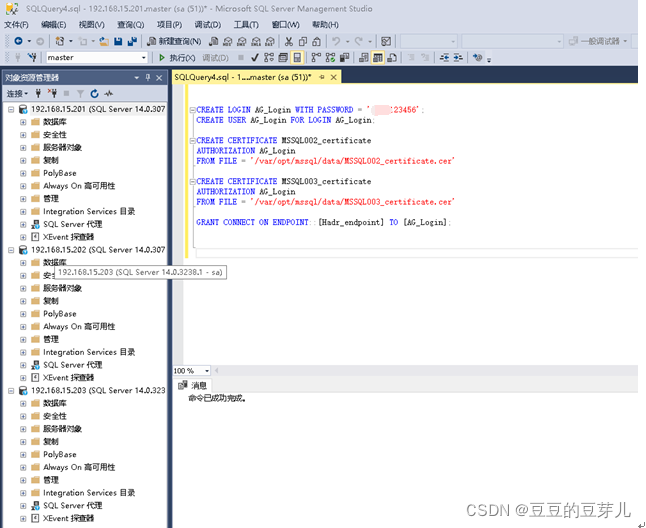Click the GRANT CONNECT ON ENDPOINT line

click(324, 222)
